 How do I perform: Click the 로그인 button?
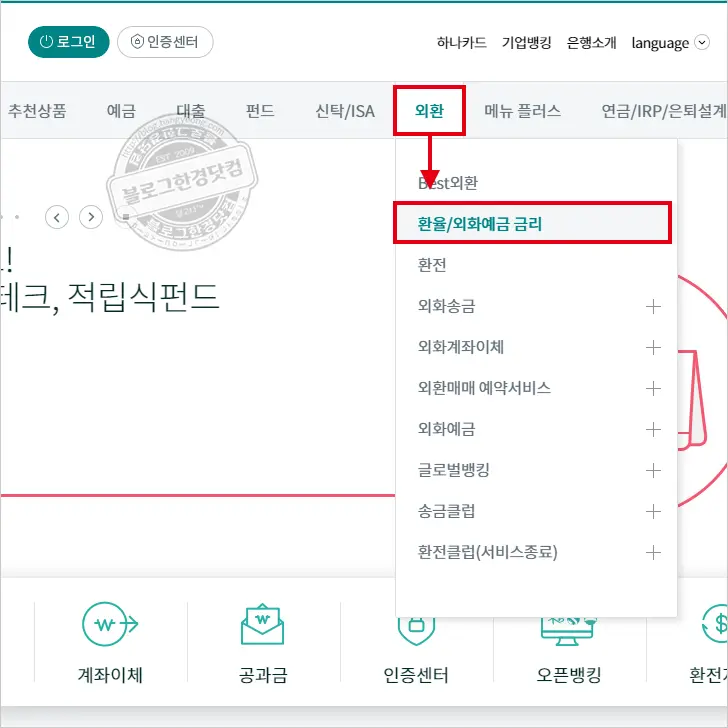(69, 42)
